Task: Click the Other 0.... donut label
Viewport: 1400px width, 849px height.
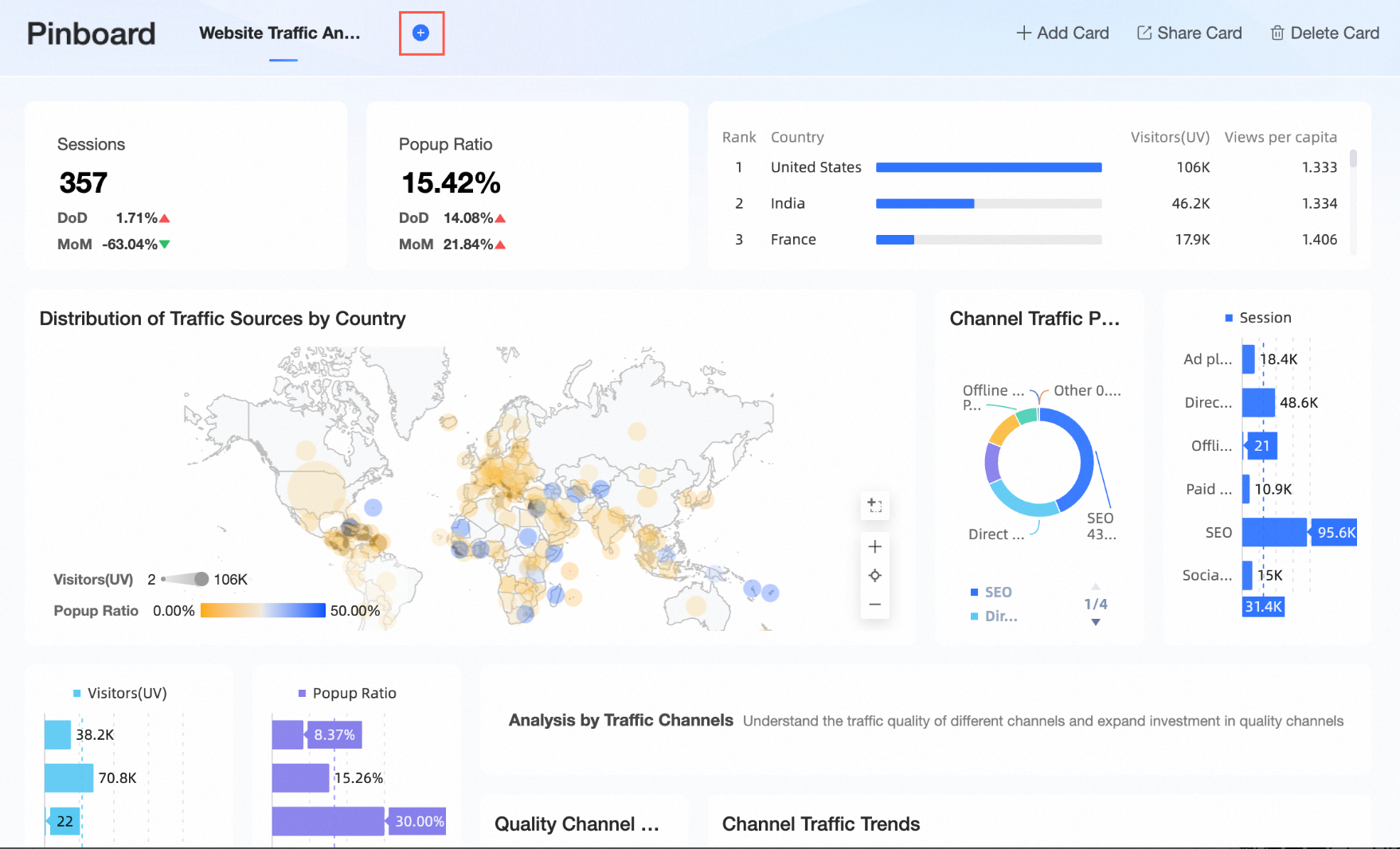Action: [1087, 390]
